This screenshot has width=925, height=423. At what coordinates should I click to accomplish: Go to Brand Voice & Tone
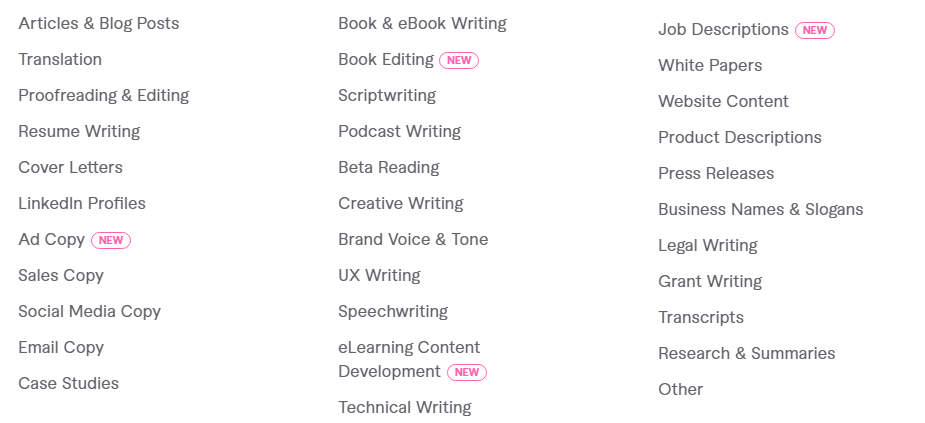413,240
